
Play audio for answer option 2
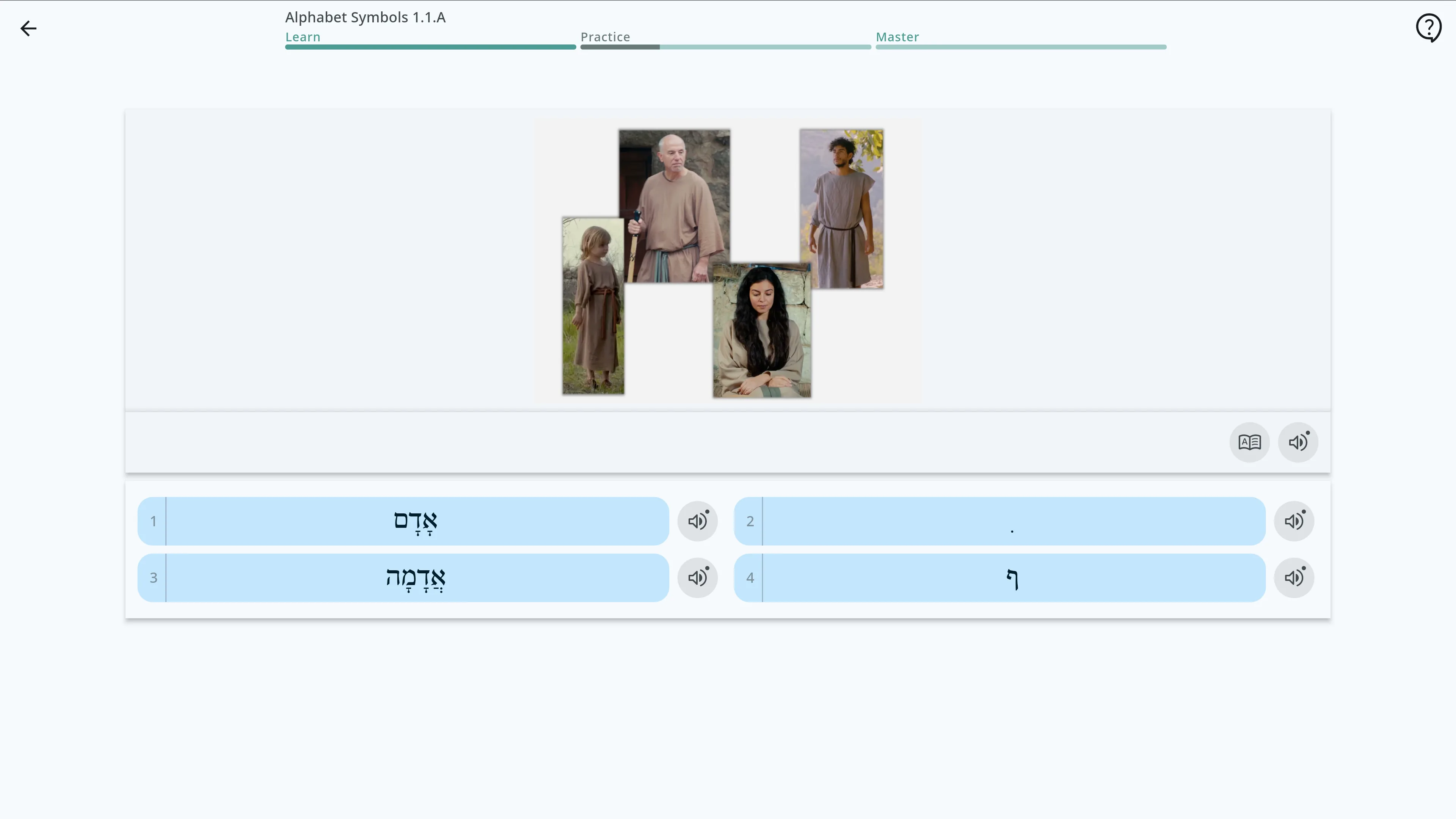click(x=1294, y=521)
